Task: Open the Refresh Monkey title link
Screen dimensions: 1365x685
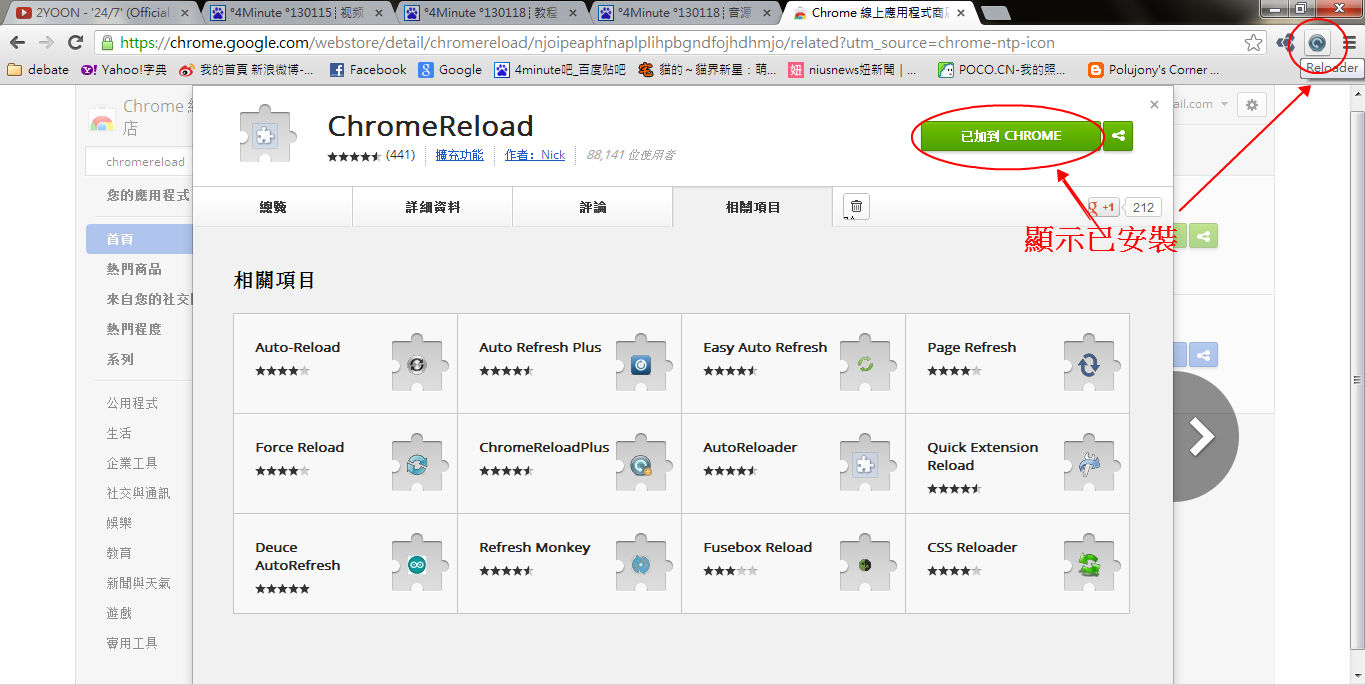Action: (534, 547)
